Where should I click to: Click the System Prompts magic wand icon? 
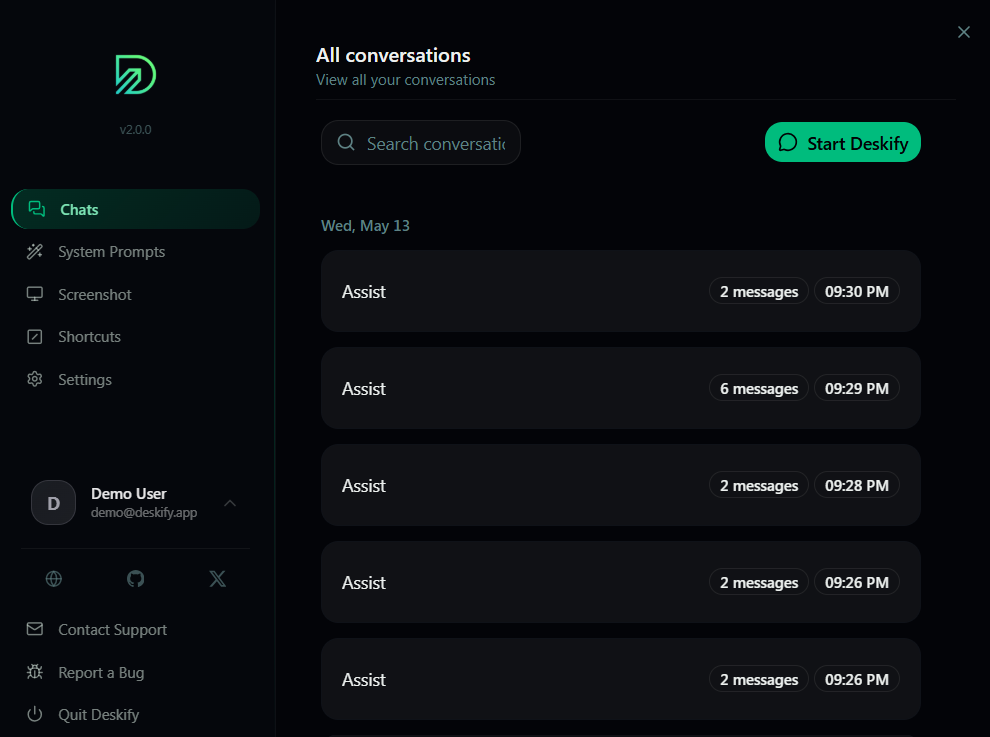pos(35,251)
